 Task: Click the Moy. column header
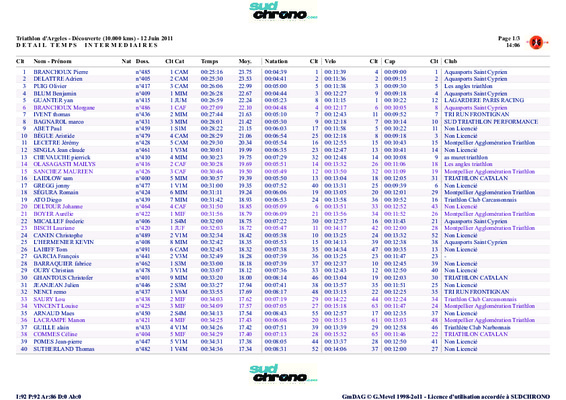coord(245,61)
